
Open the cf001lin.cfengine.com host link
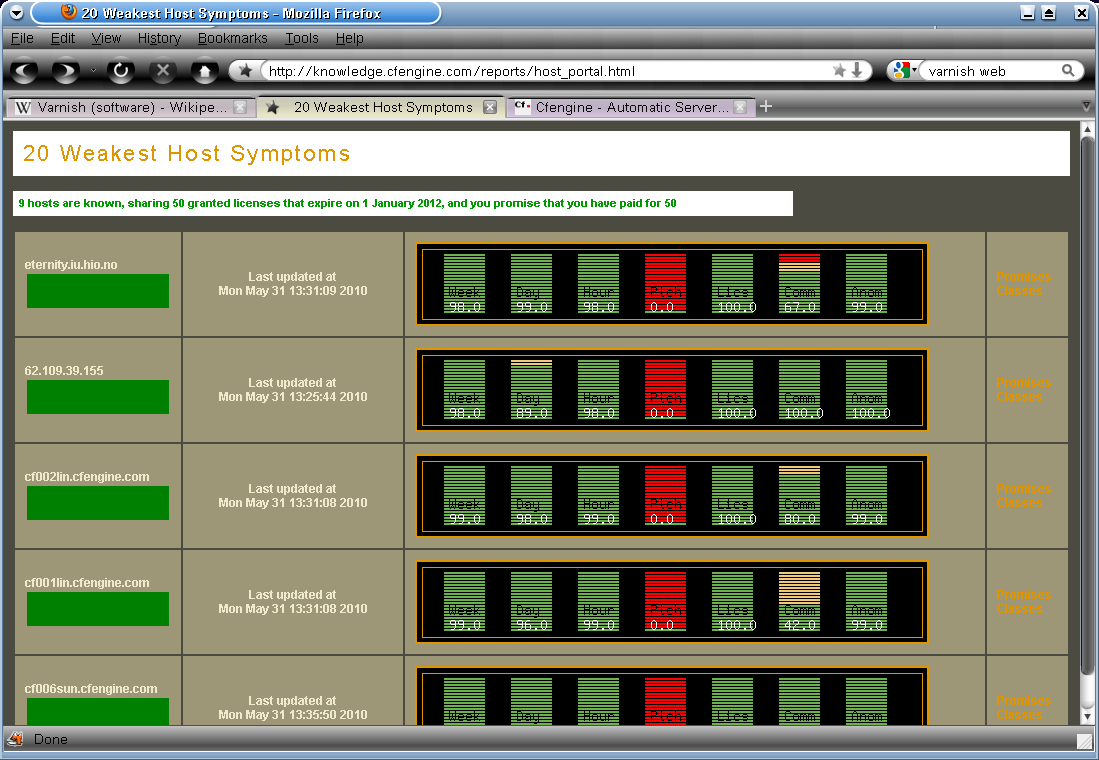click(x=87, y=583)
